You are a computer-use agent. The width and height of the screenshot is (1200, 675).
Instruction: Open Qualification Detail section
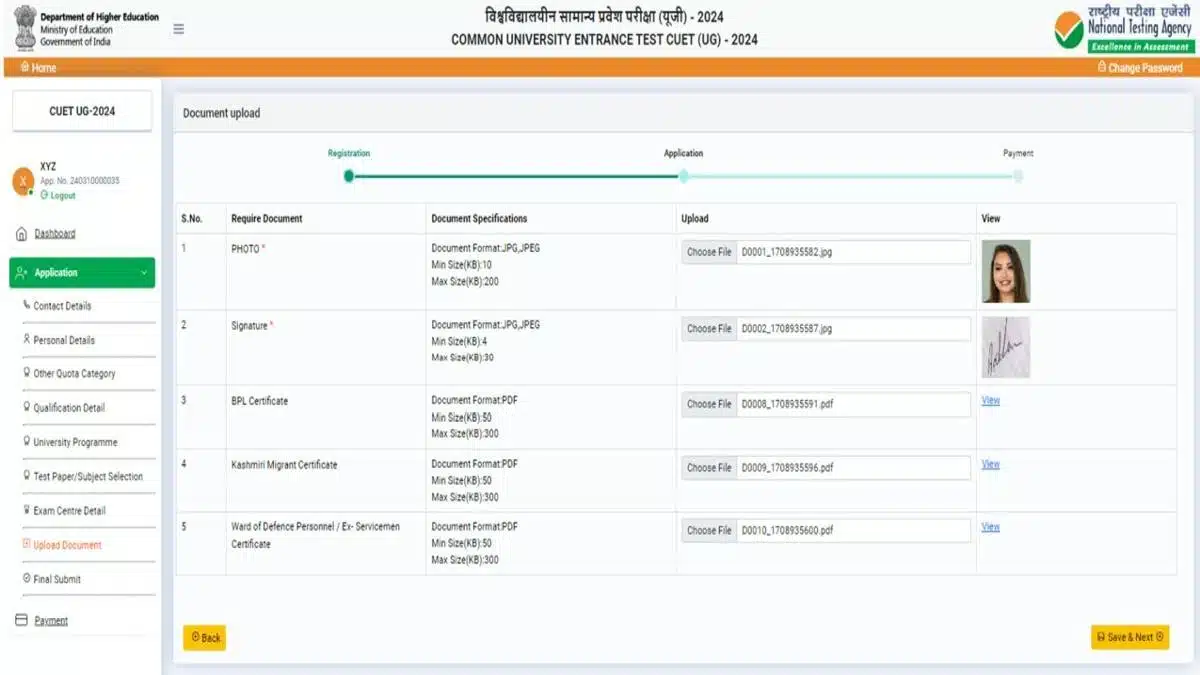tap(69, 408)
